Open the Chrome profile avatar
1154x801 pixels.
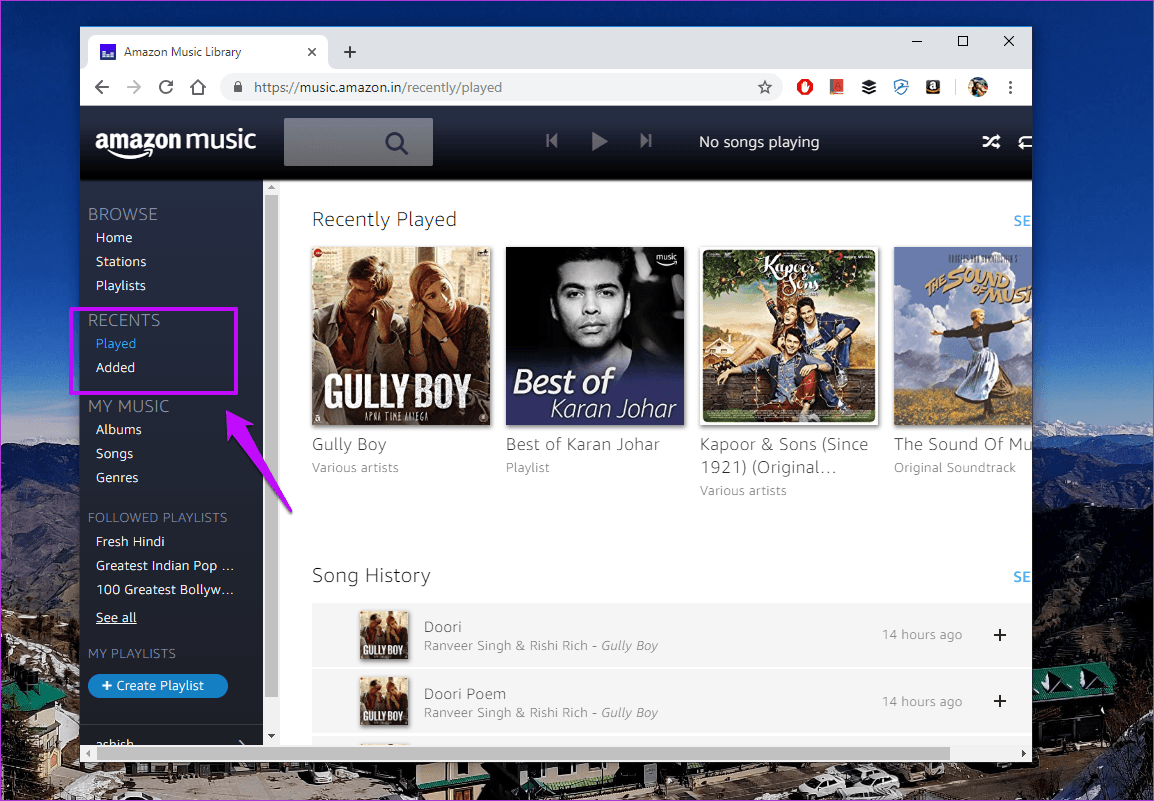pyautogui.click(x=978, y=88)
